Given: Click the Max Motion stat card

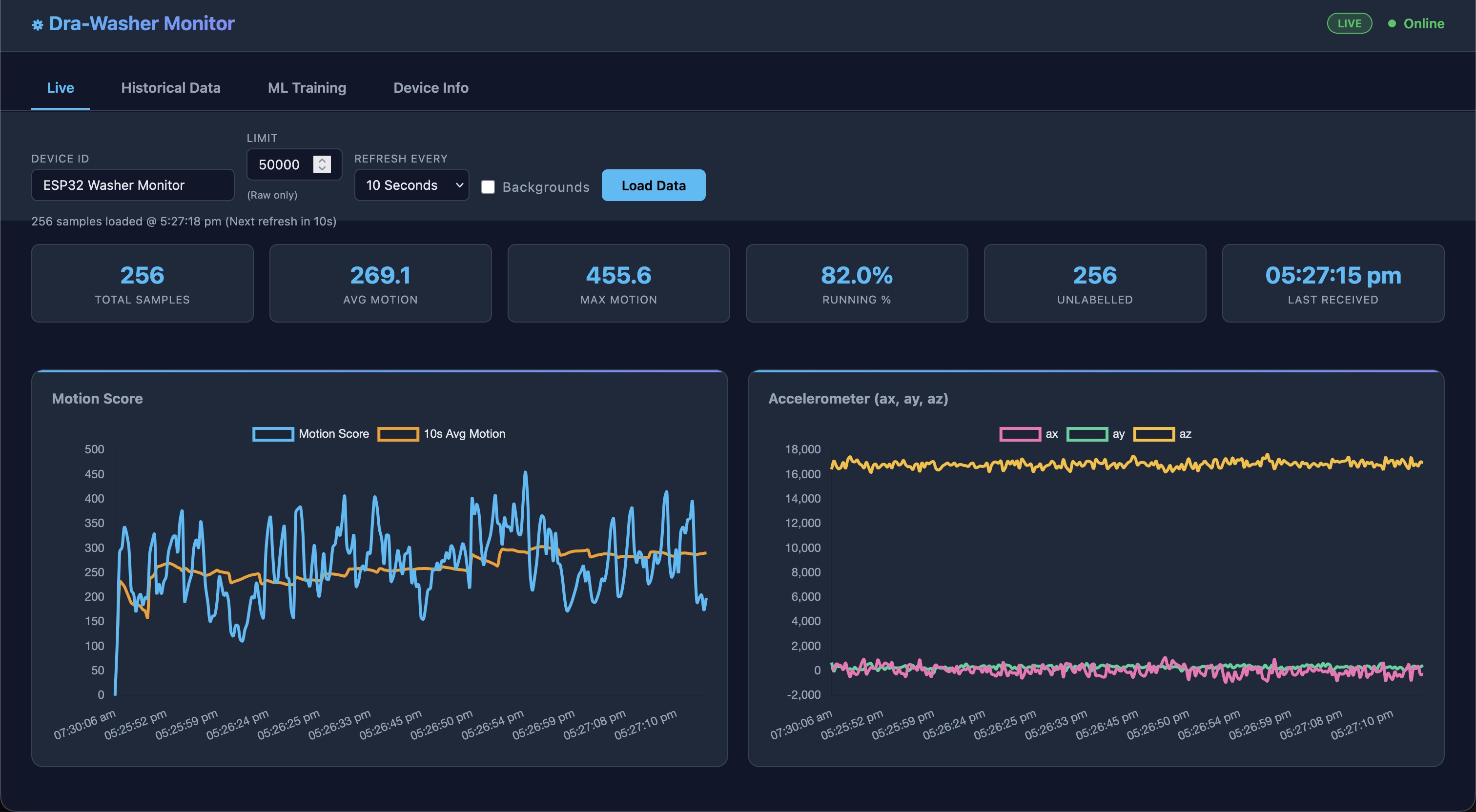Looking at the screenshot, I should (618, 283).
